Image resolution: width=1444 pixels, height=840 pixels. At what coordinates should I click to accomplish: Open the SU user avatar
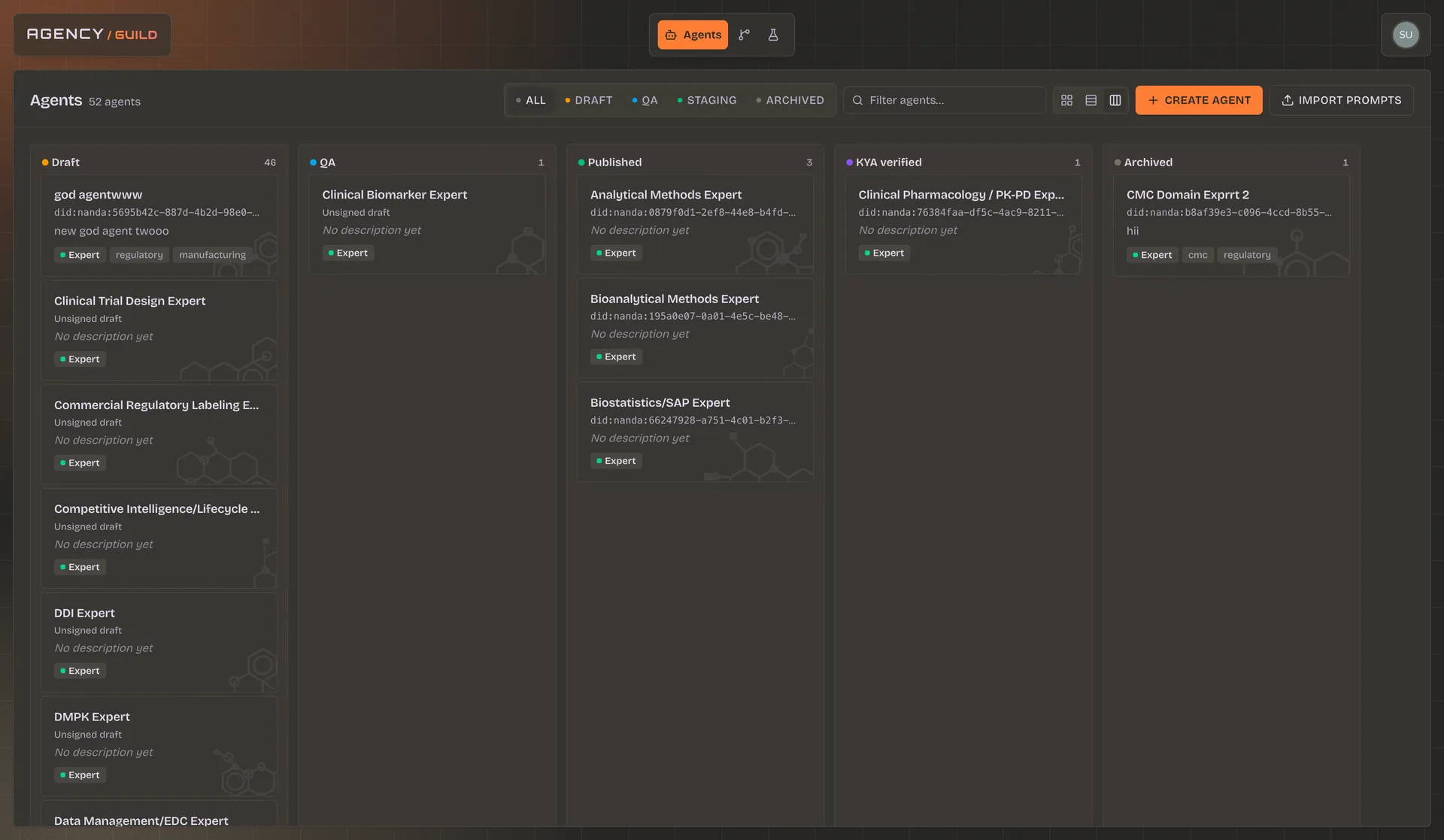pyautogui.click(x=1405, y=35)
